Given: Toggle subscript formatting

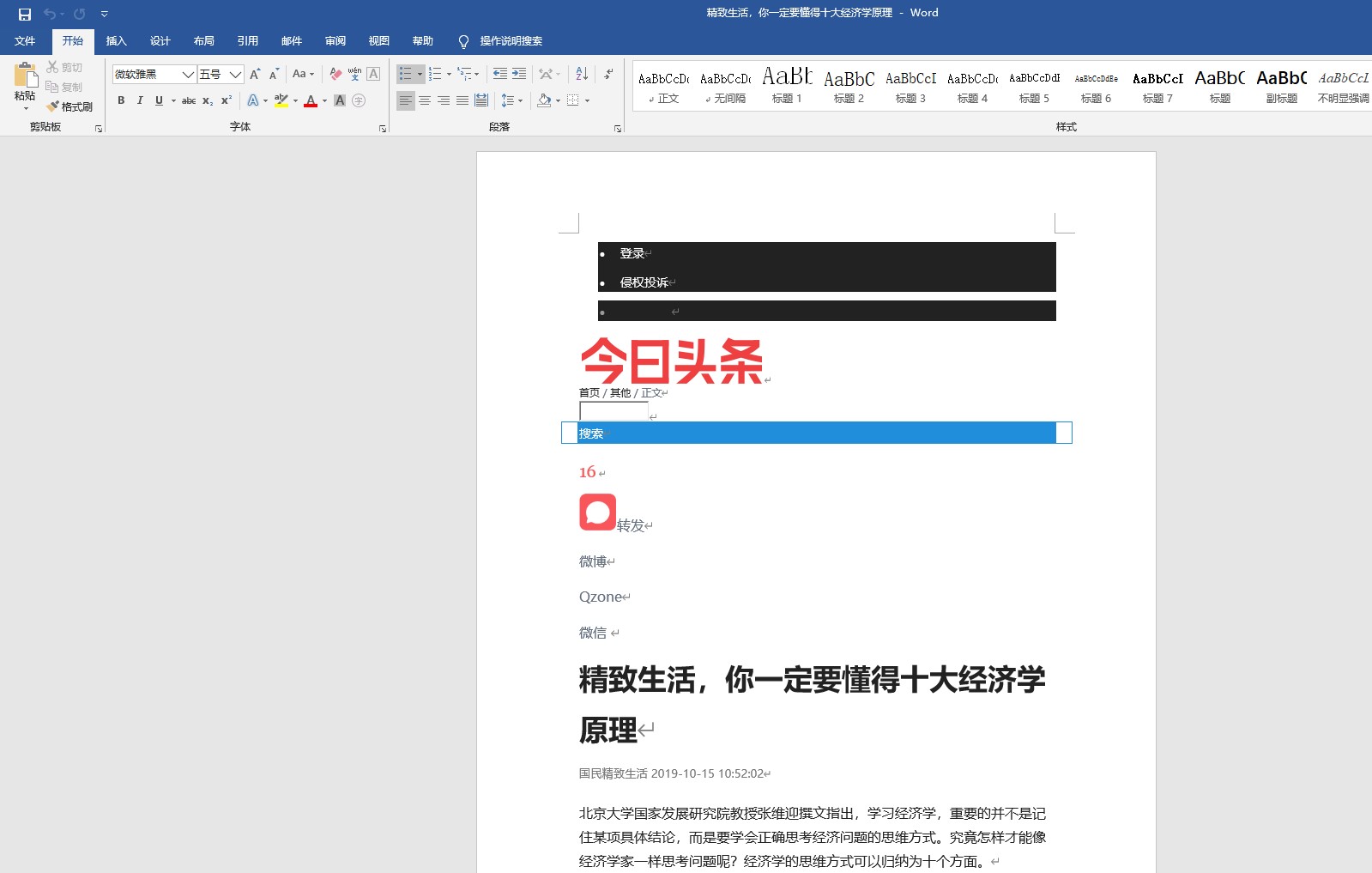Looking at the screenshot, I should (208, 100).
